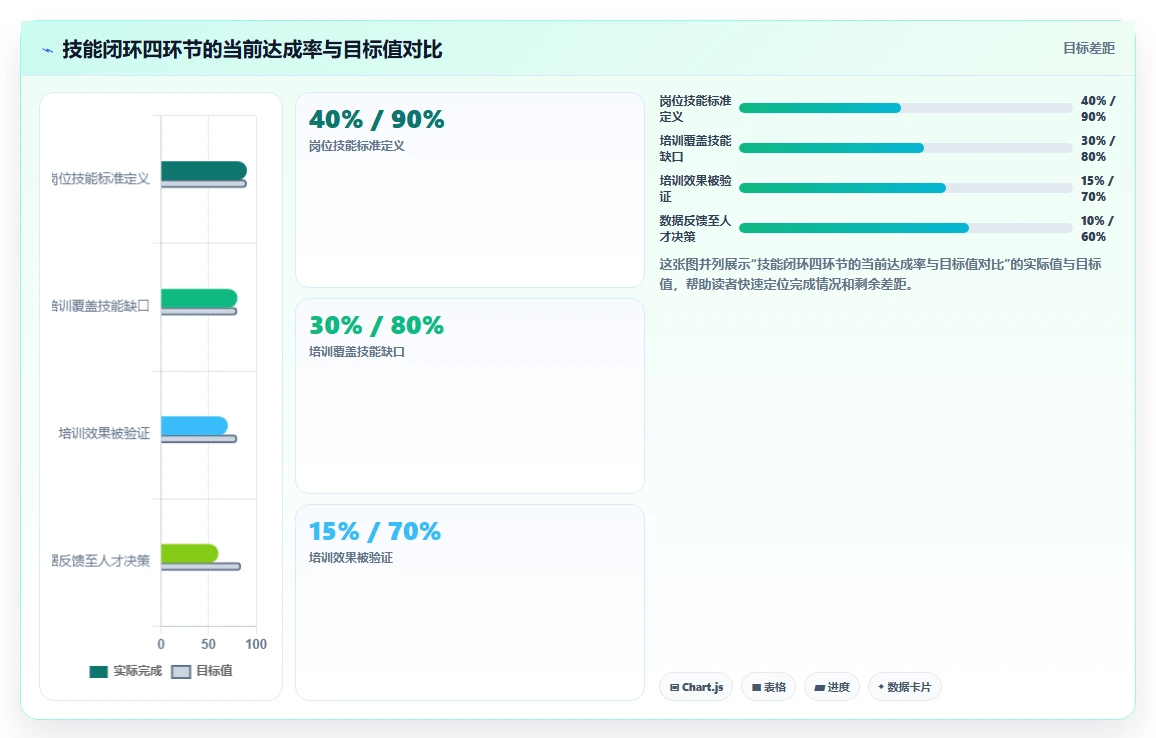The image size is (1156, 738).
Task: Click the 数据反馈至人才决策 progress bar
Action: point(905,229)
